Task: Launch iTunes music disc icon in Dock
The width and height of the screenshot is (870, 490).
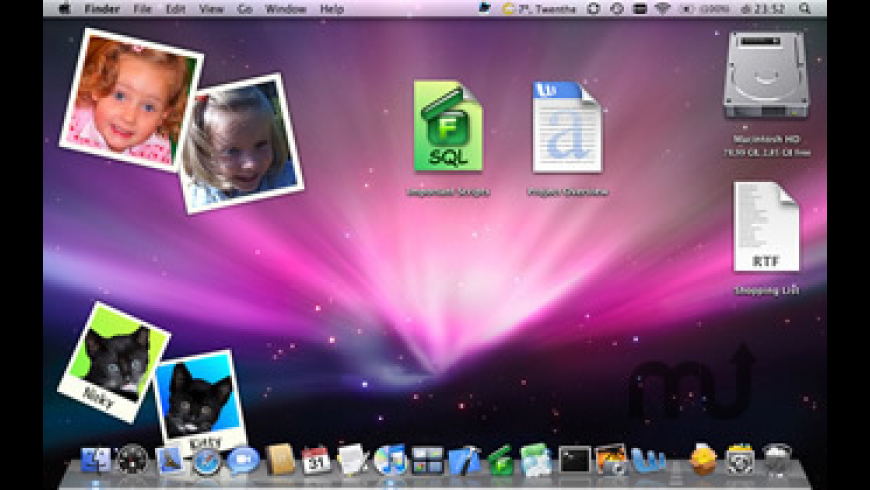Action: tap(390, 460)
